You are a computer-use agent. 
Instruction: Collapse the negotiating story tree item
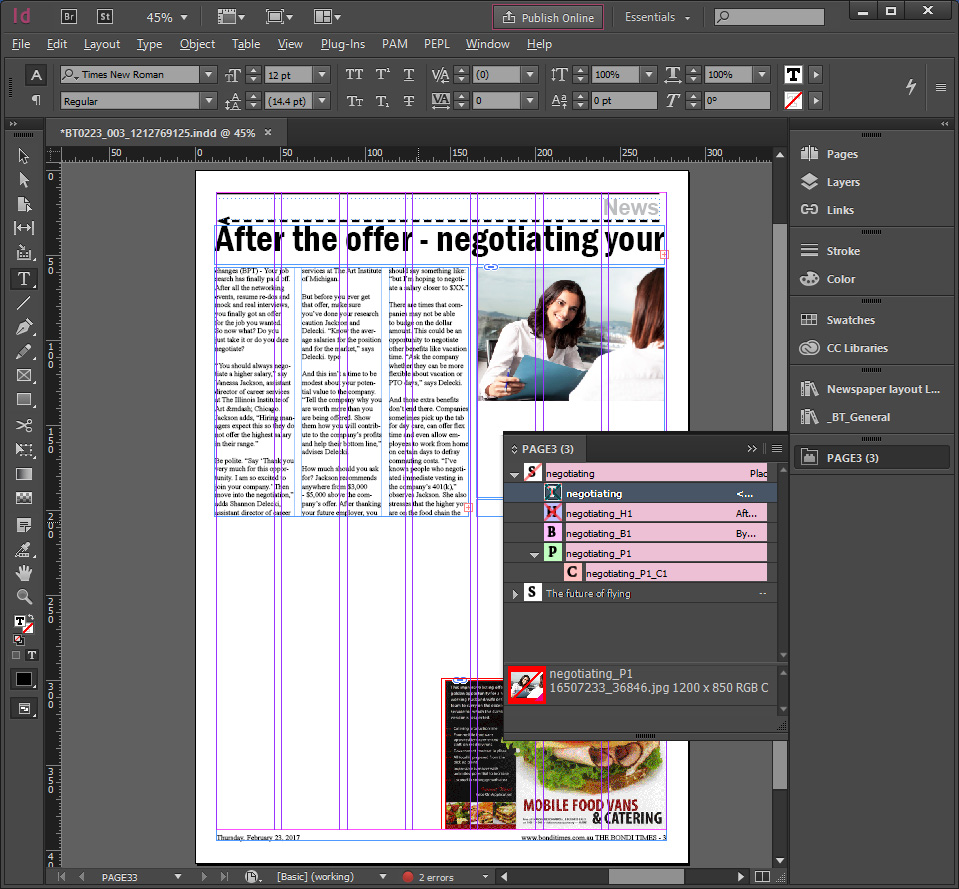(x=514, y=474)
